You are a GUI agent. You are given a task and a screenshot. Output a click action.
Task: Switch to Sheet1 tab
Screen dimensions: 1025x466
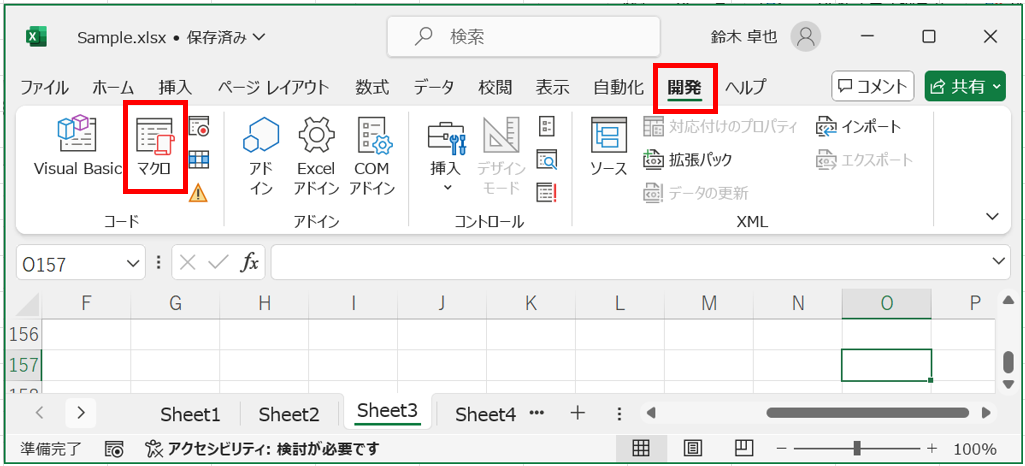pyautogui.click(x=190, y=414)
